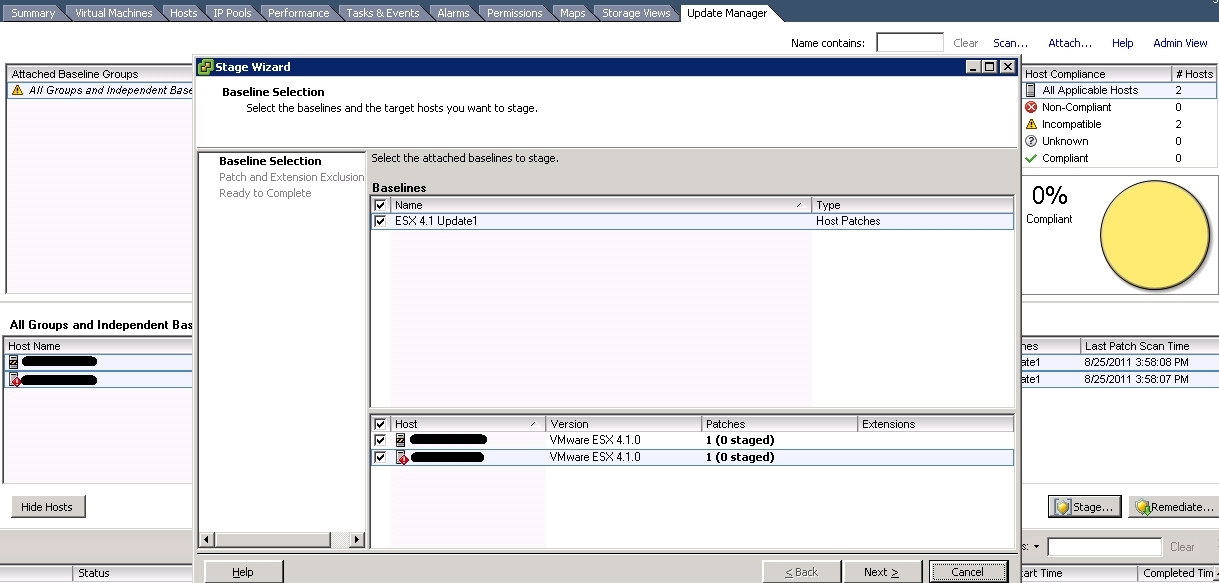The width and height of the screenshot is (1219, 583).
Task: Select the Update Manager tab
Action: 727,13
